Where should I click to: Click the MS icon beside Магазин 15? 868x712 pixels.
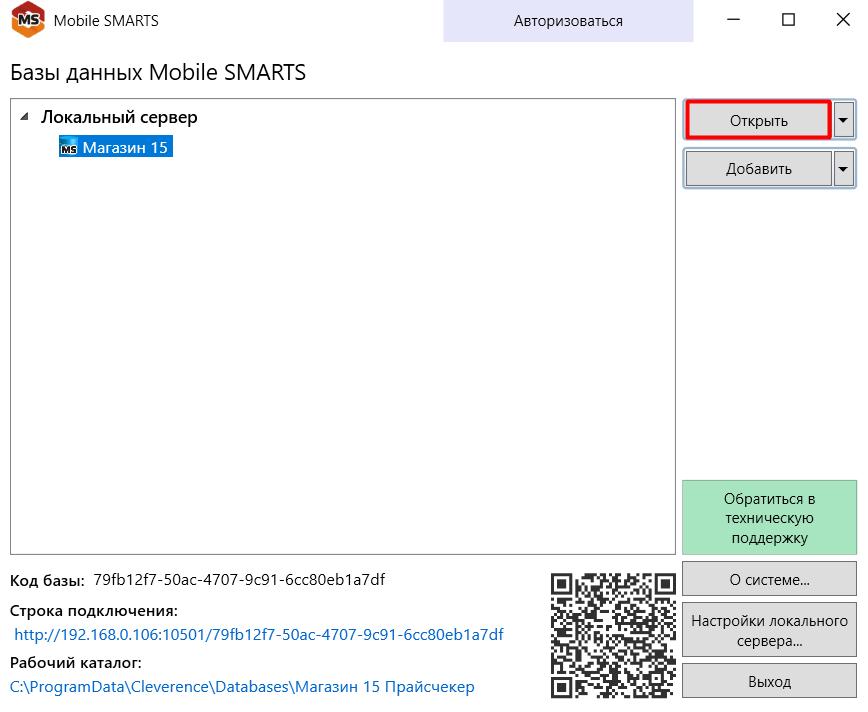point(69,148)
